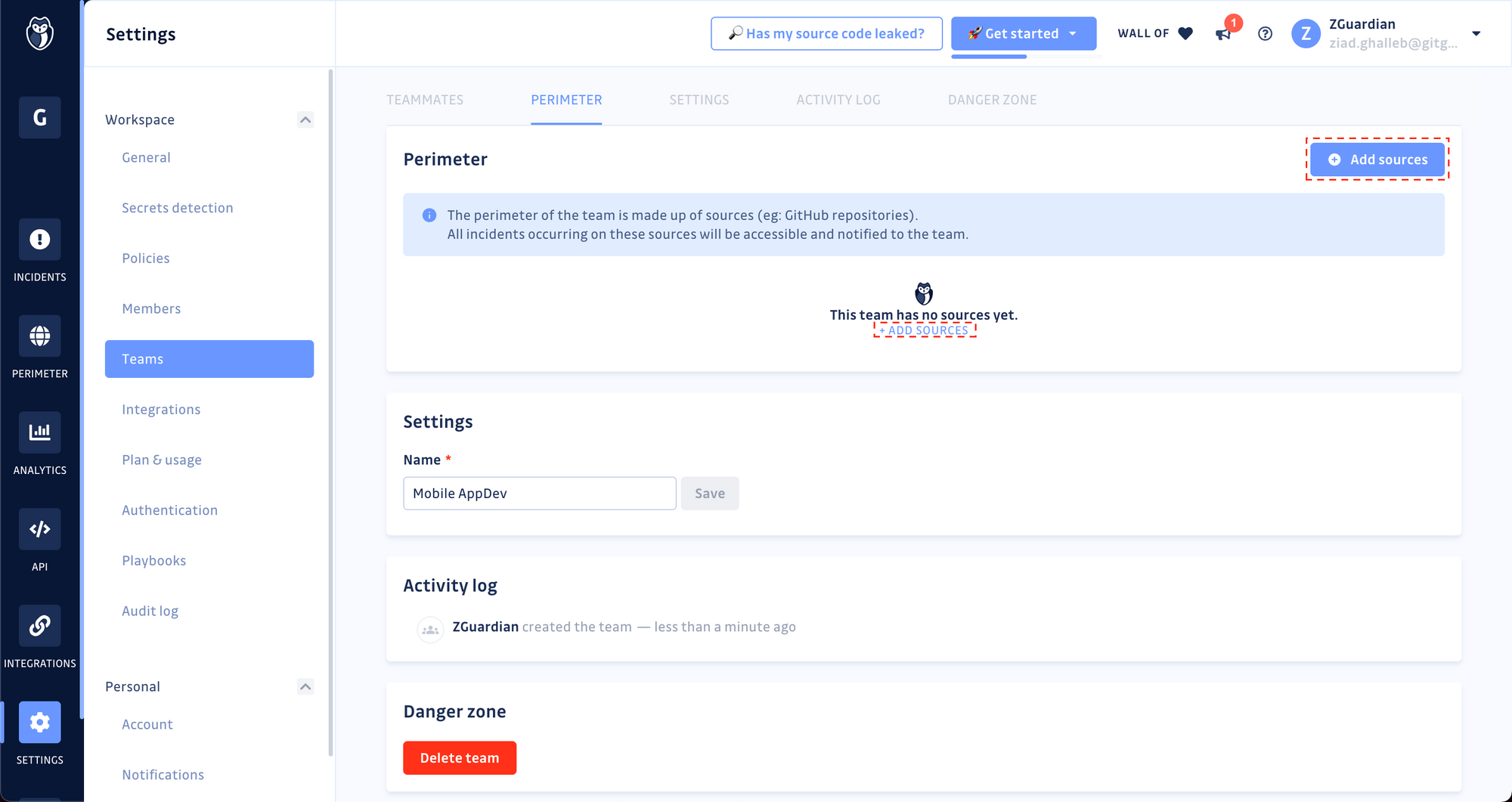
Task: Select the Perimeter tab
Action: tap(566, 100)
